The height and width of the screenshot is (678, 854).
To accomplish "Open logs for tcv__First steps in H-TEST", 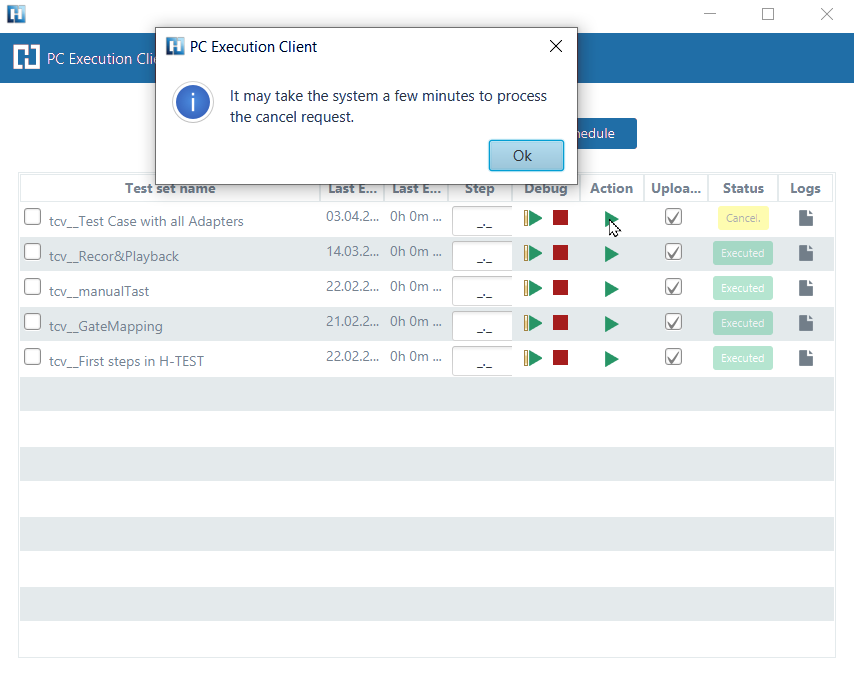I will (x=805, y=358).
